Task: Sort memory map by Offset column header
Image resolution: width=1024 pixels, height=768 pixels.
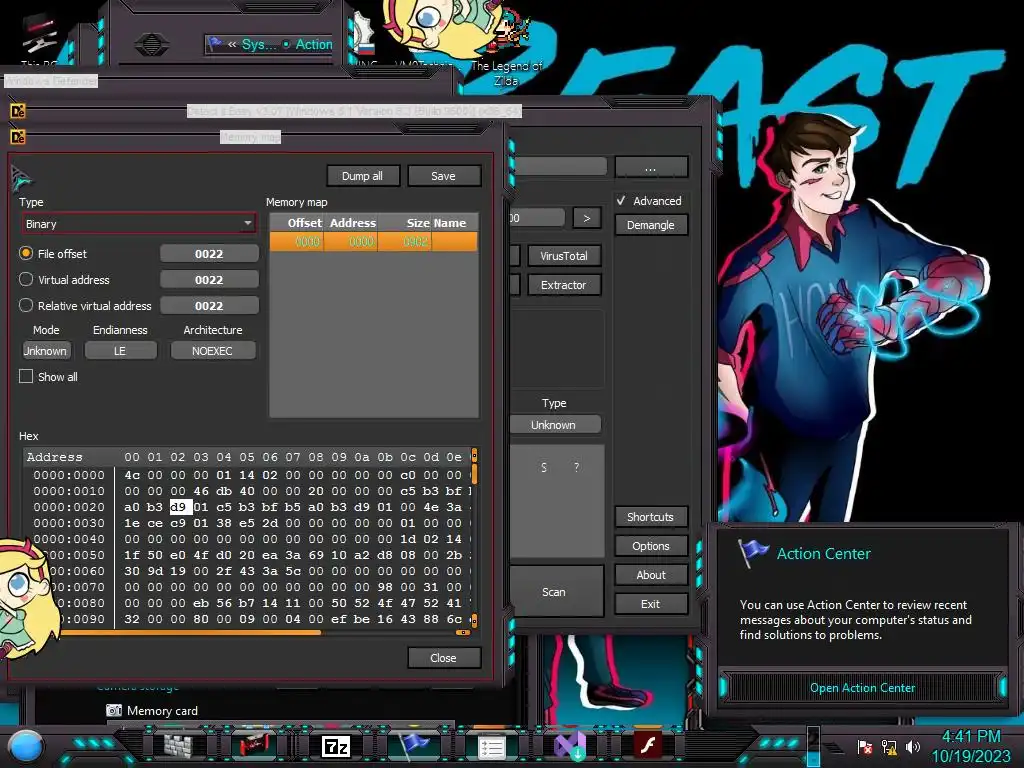Action: pyautogui.click(x=297, y=223)
